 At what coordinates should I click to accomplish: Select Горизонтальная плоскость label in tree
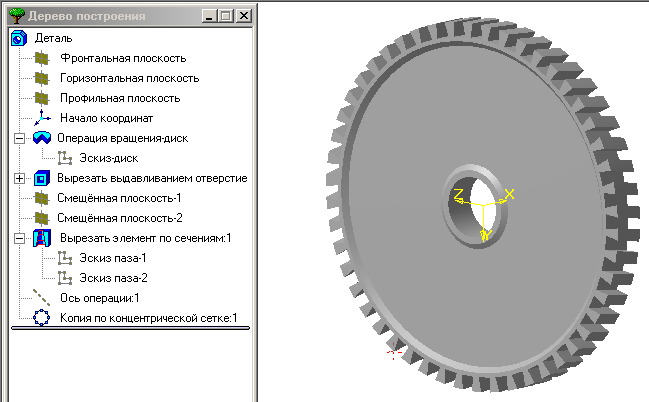130,78
